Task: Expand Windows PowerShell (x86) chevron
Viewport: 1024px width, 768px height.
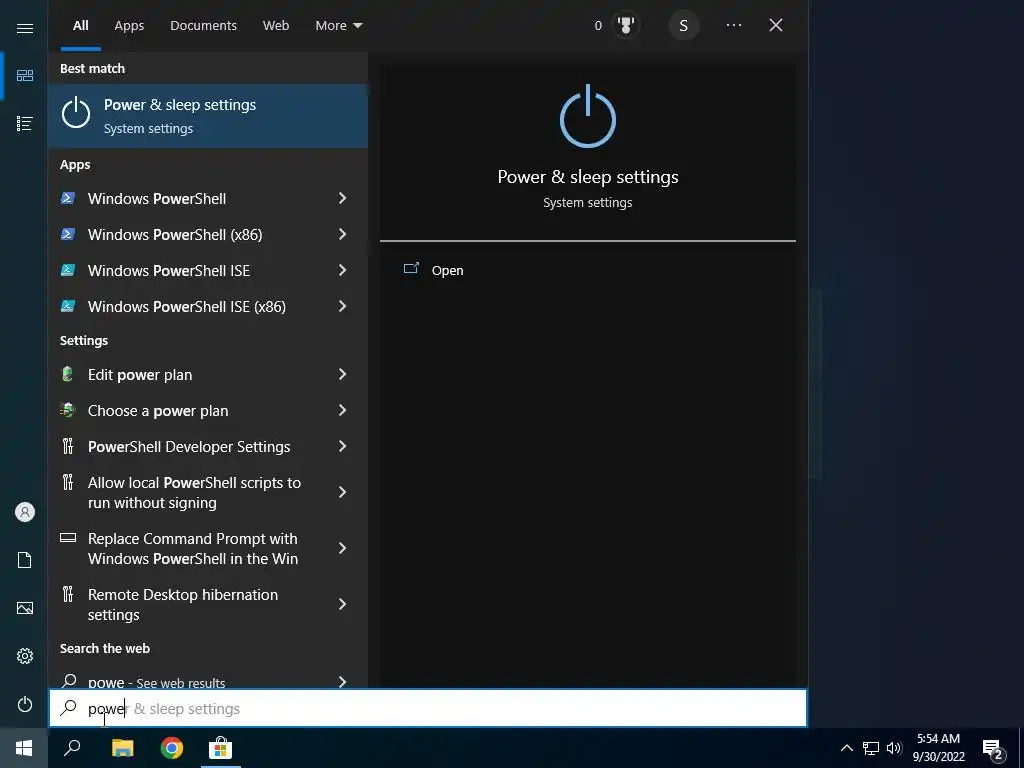Action: coord(342,234)
